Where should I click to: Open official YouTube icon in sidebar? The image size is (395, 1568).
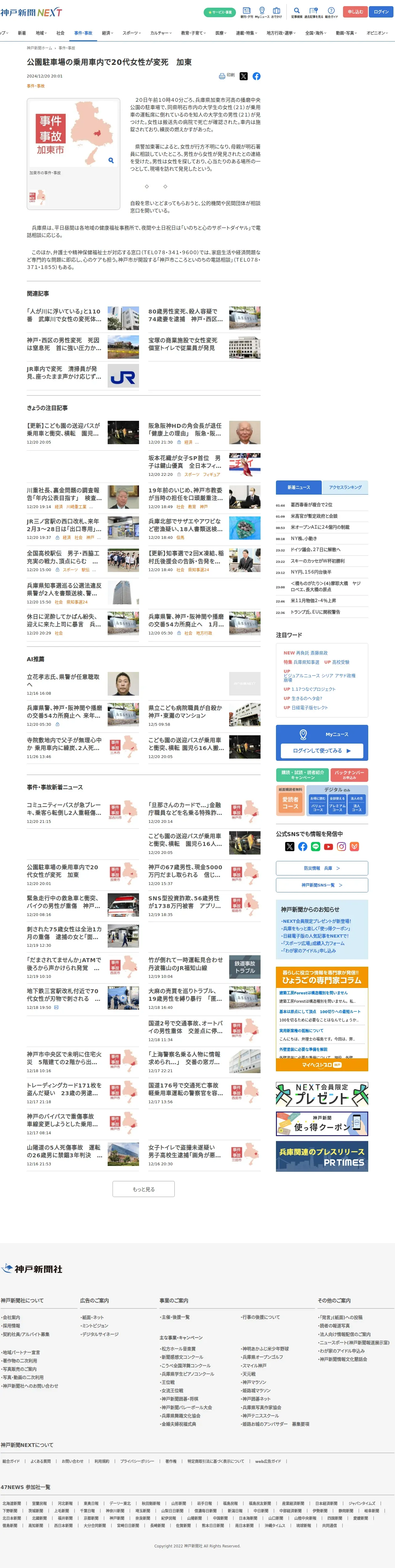329,847
